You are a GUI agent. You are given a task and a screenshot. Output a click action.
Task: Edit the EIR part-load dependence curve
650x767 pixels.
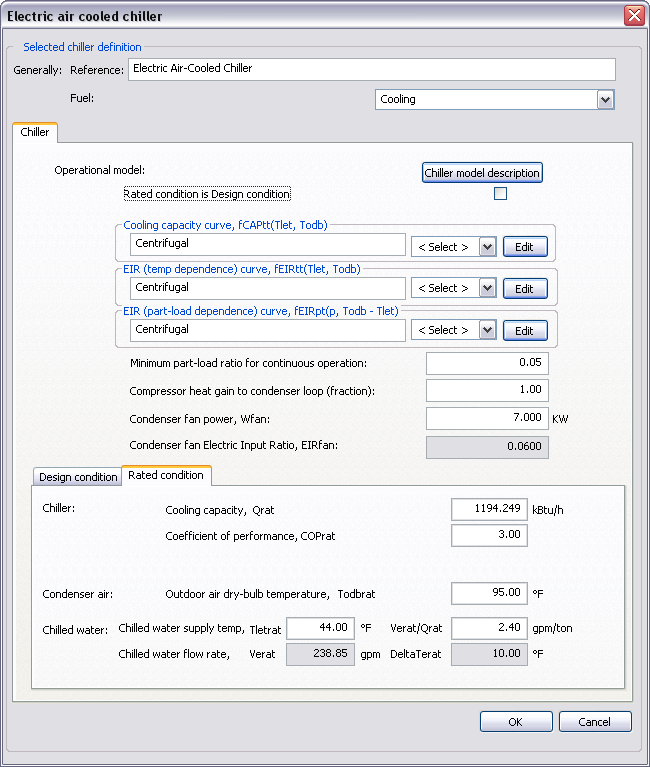524,330
